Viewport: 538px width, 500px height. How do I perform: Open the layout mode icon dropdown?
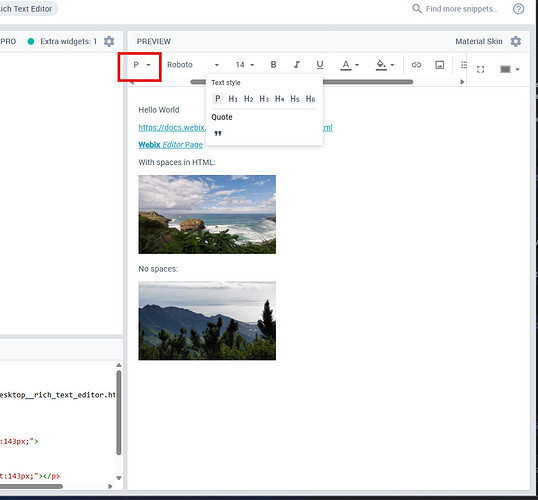tap(510, 69)
